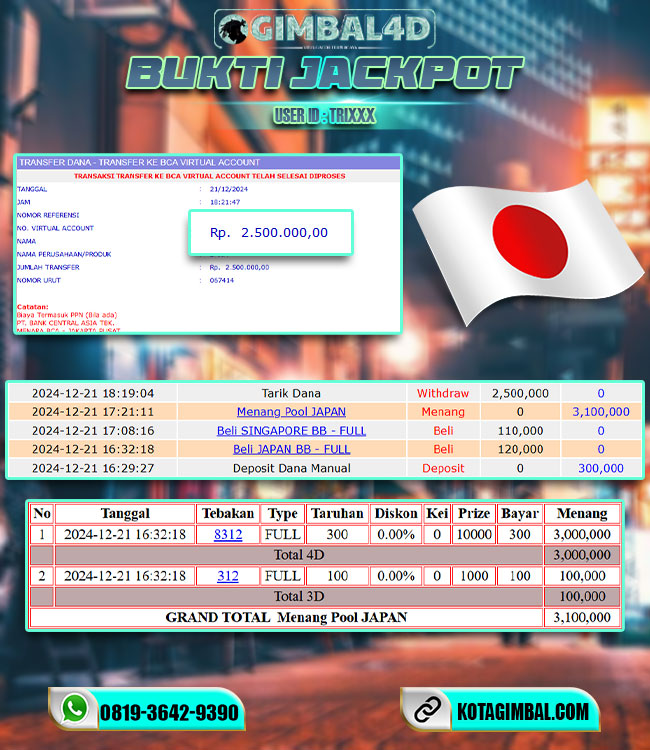Click the 2024-12-21 18:19:04 timestamp
The image size is (650, 750).
pyautogui.click(x=93, y=393)
